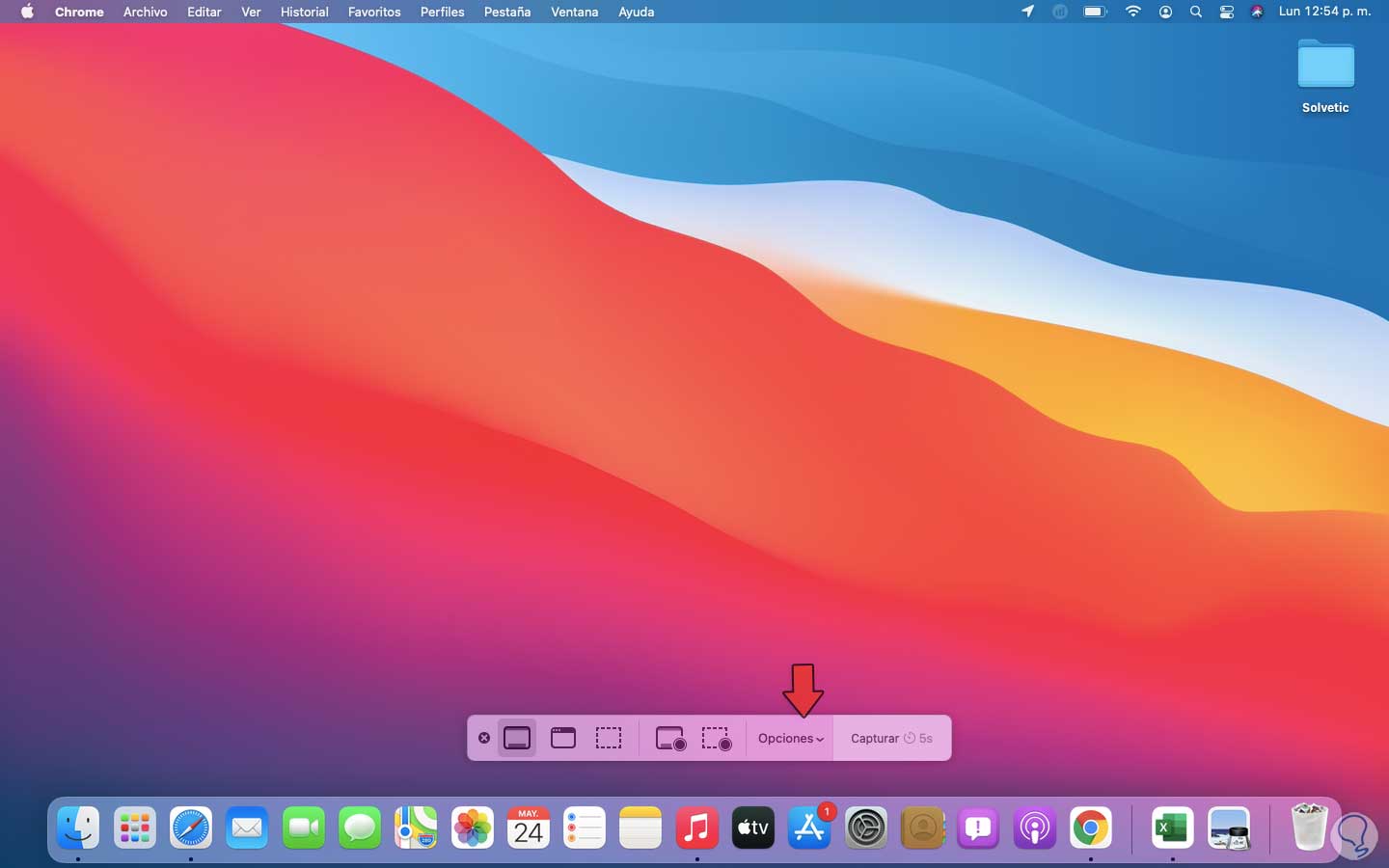Open Control Center from menu bar
This screenshot has height=868, width=1389.
pyautogui.click(x=1227, y=12)
